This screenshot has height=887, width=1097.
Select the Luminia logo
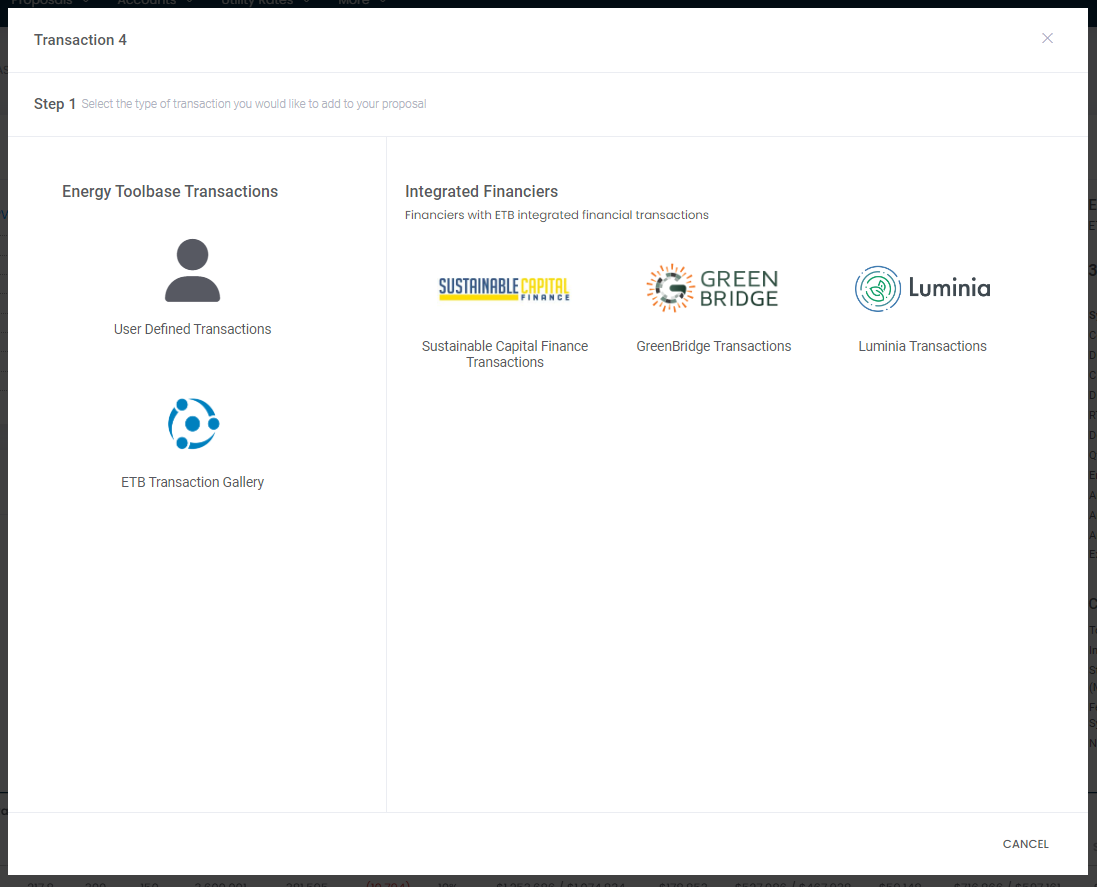922,288
